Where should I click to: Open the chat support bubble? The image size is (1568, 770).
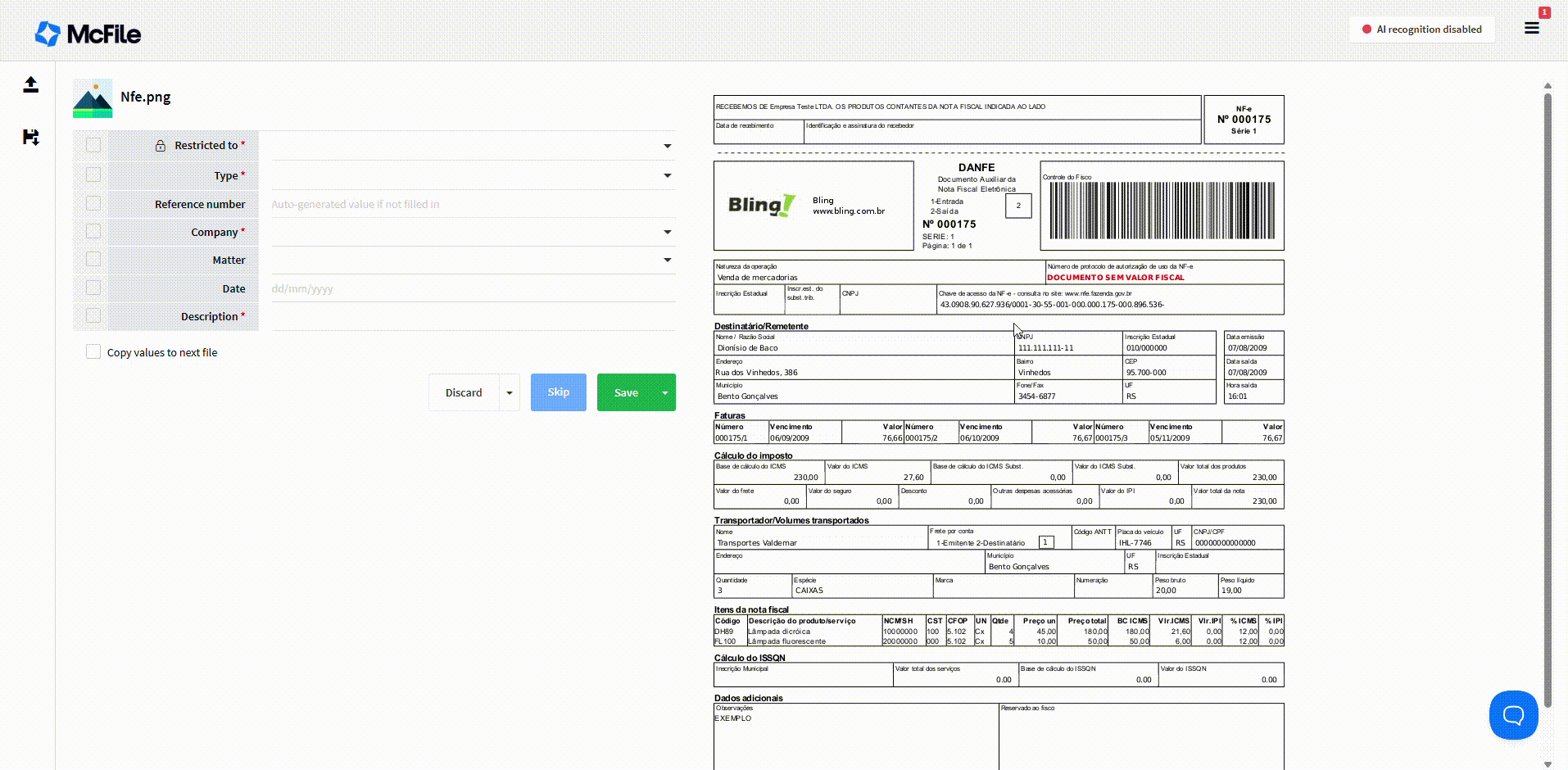(x=1512, y=715)
